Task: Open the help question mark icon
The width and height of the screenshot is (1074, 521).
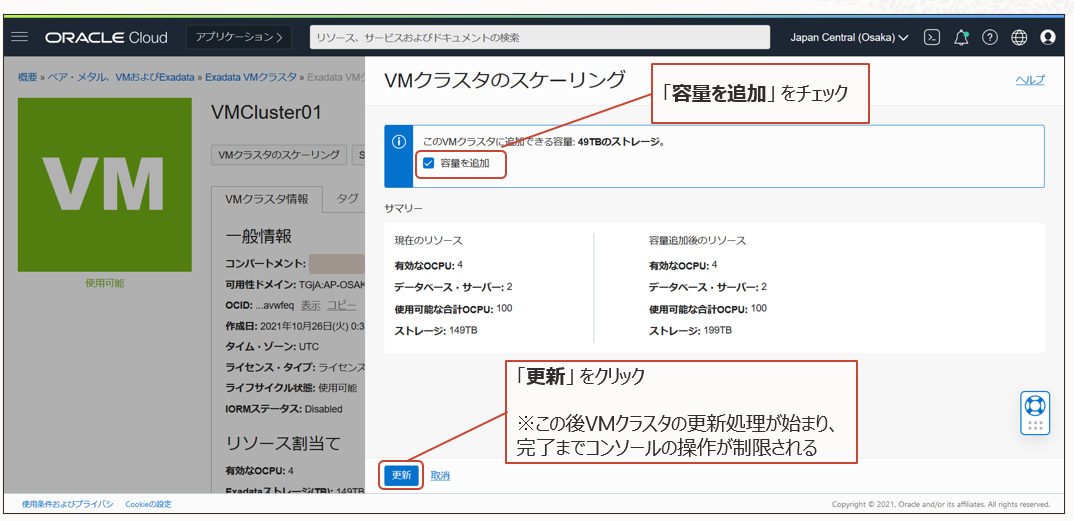Action: click(990, 37)
